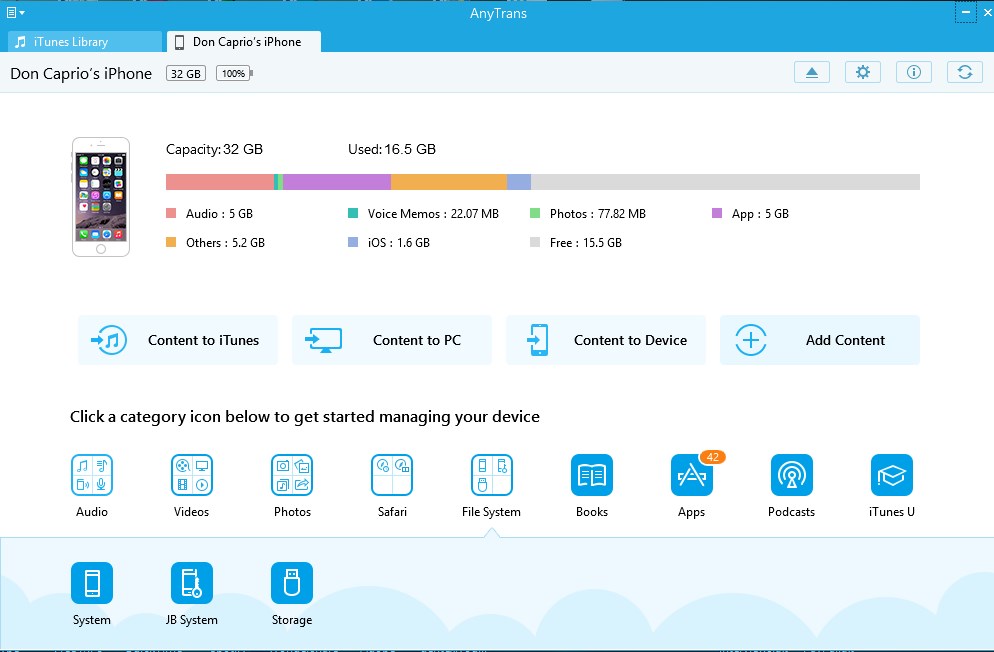
Task: Click the pink Audio segment of storage bar
Action: [220, 182]
